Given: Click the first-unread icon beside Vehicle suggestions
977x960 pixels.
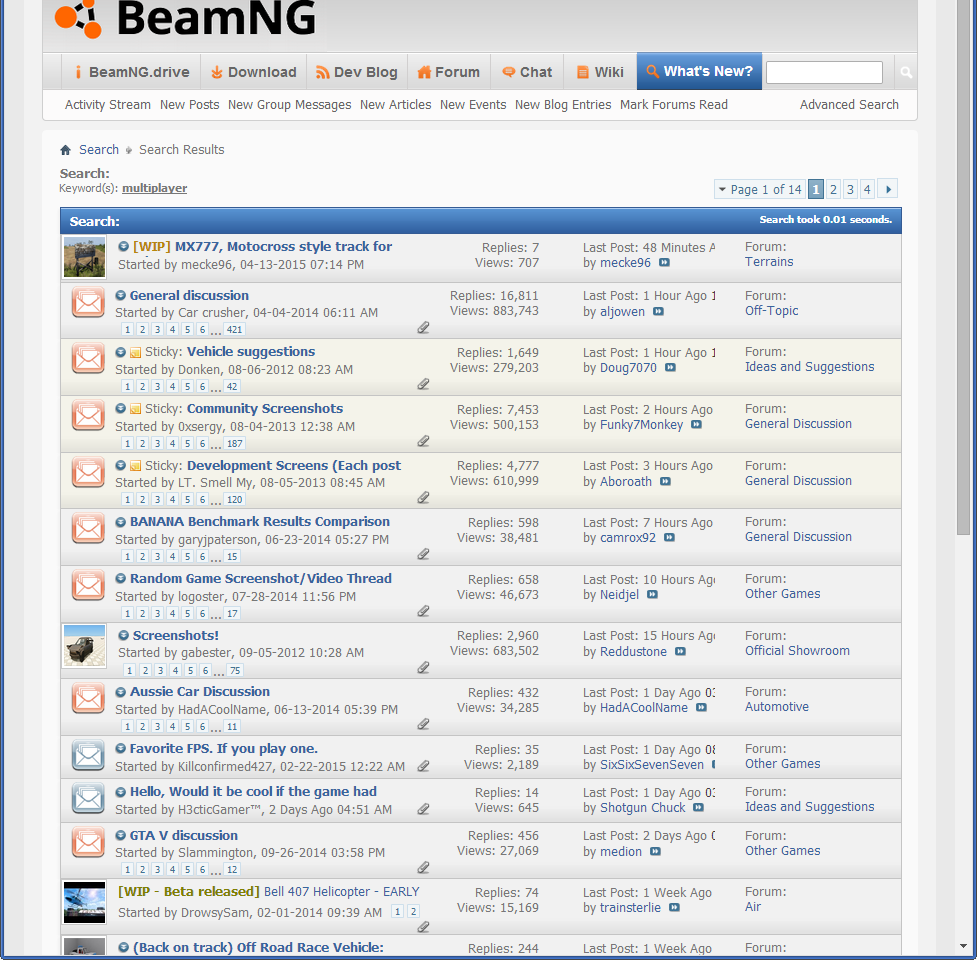Looking at the screenshot, I should coord(121,352).
